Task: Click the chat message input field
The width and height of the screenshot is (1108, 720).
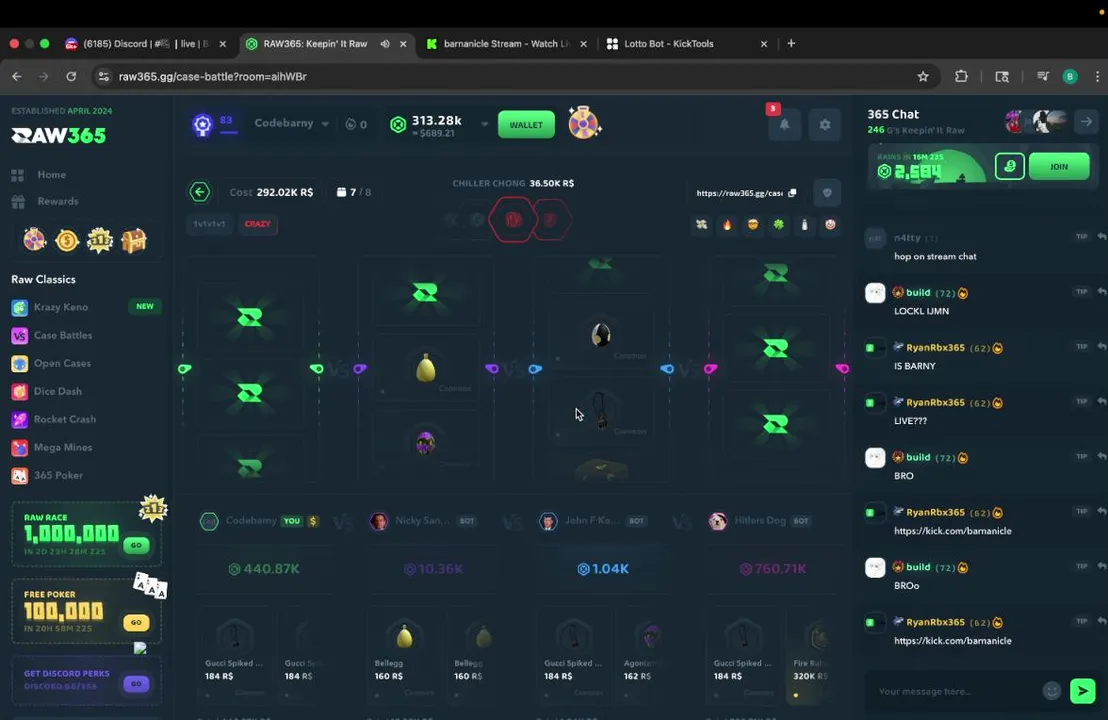Action: [x=955, y=691]
